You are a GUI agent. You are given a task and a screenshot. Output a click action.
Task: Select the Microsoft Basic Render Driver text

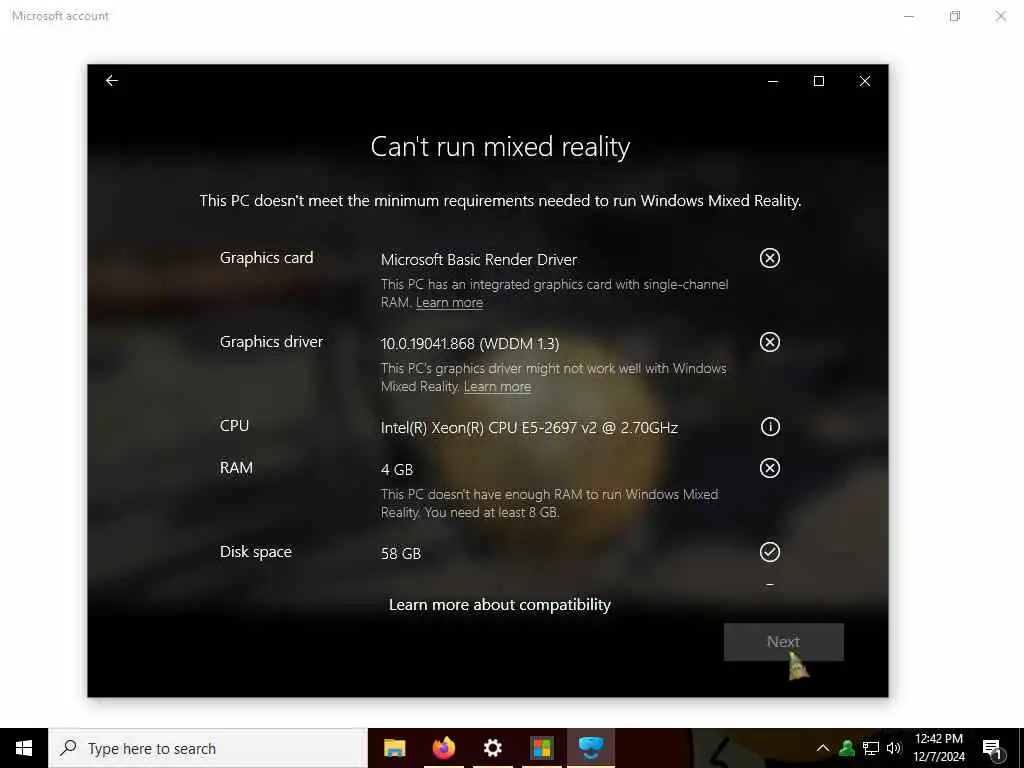click(479, 260)
